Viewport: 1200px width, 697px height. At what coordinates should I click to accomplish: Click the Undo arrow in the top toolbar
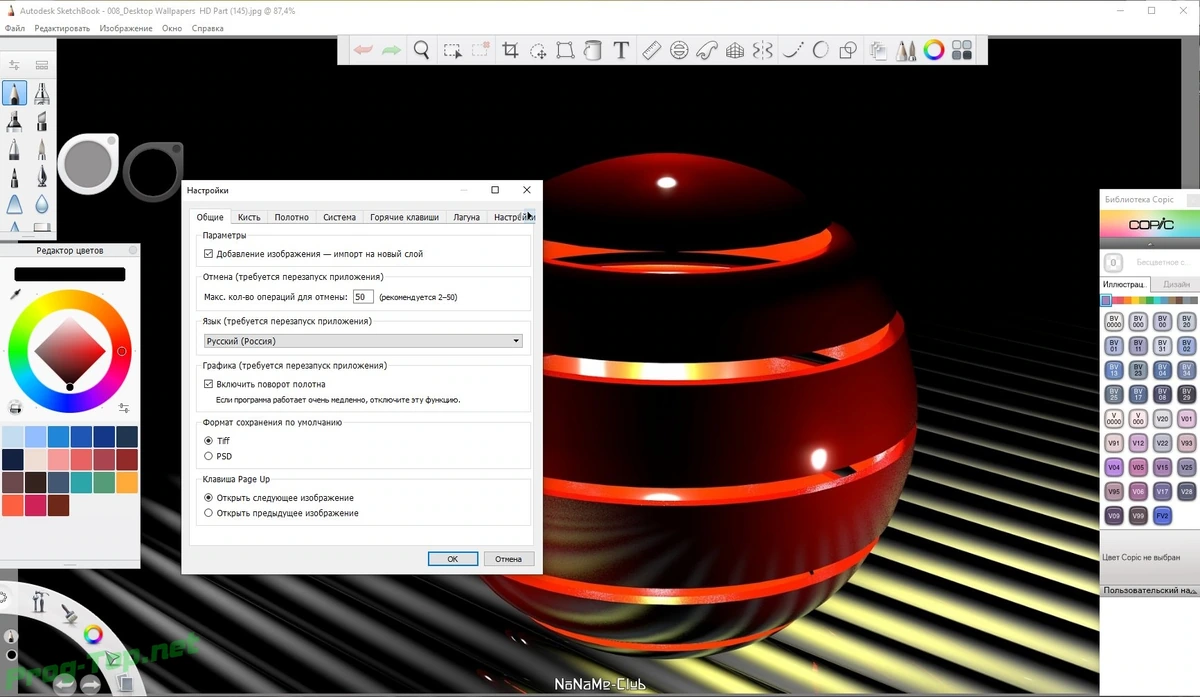point(364,50)
